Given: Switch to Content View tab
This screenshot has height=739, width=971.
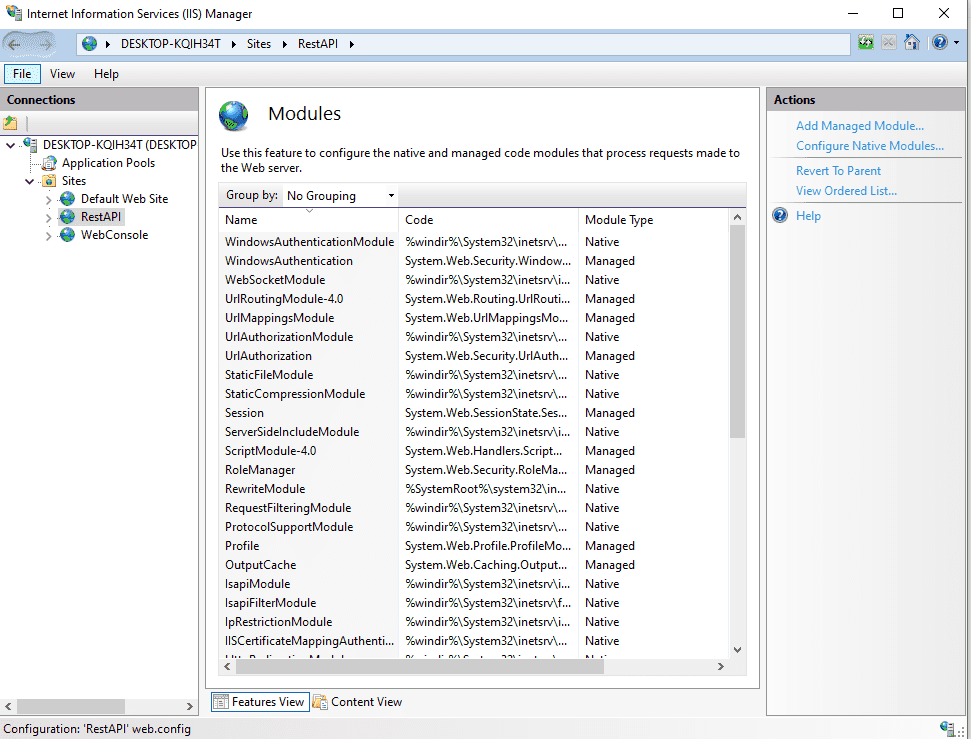Looking at the screenshot, I should [x=358, y=702].
